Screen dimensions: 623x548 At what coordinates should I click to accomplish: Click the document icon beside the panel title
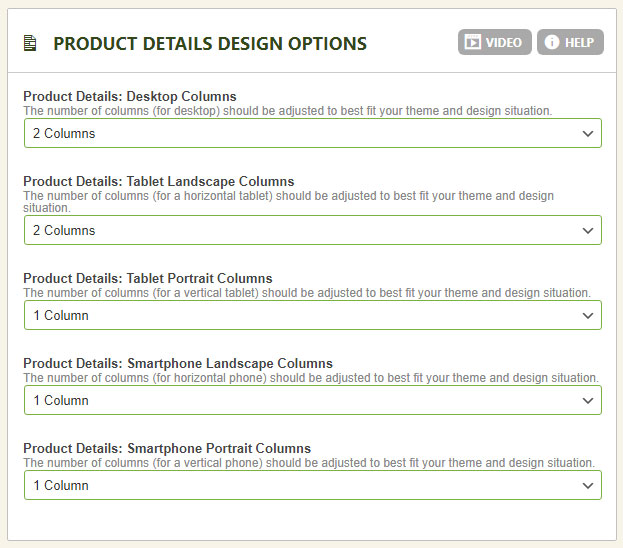[30, 43]
